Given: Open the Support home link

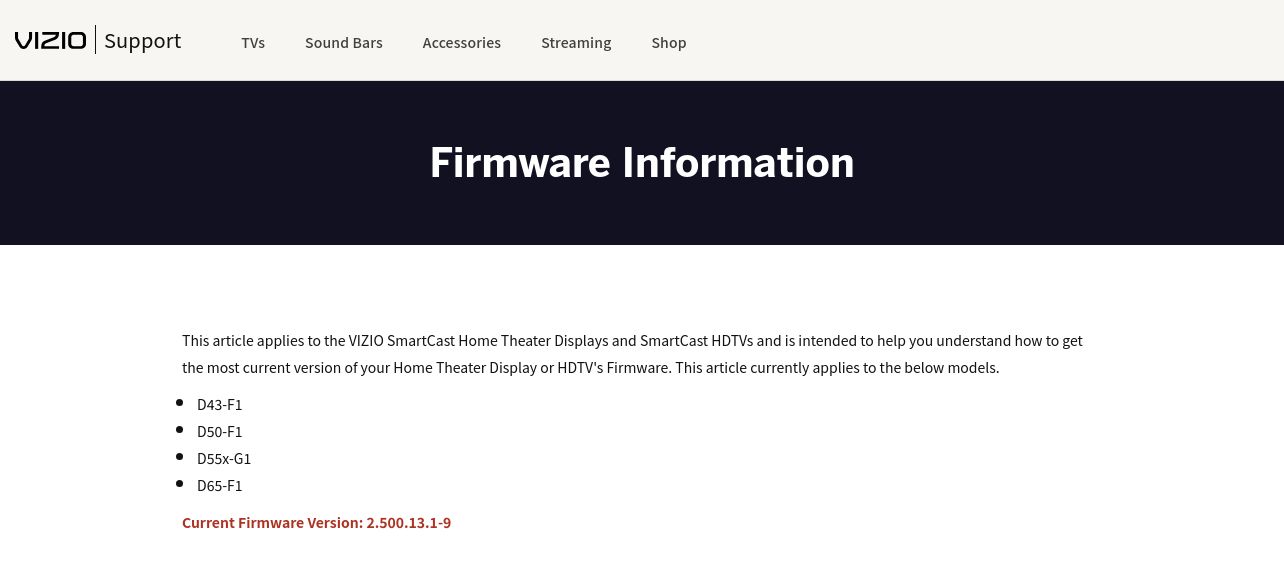Looking at the screenshot, I should click(x=142, y=41).
